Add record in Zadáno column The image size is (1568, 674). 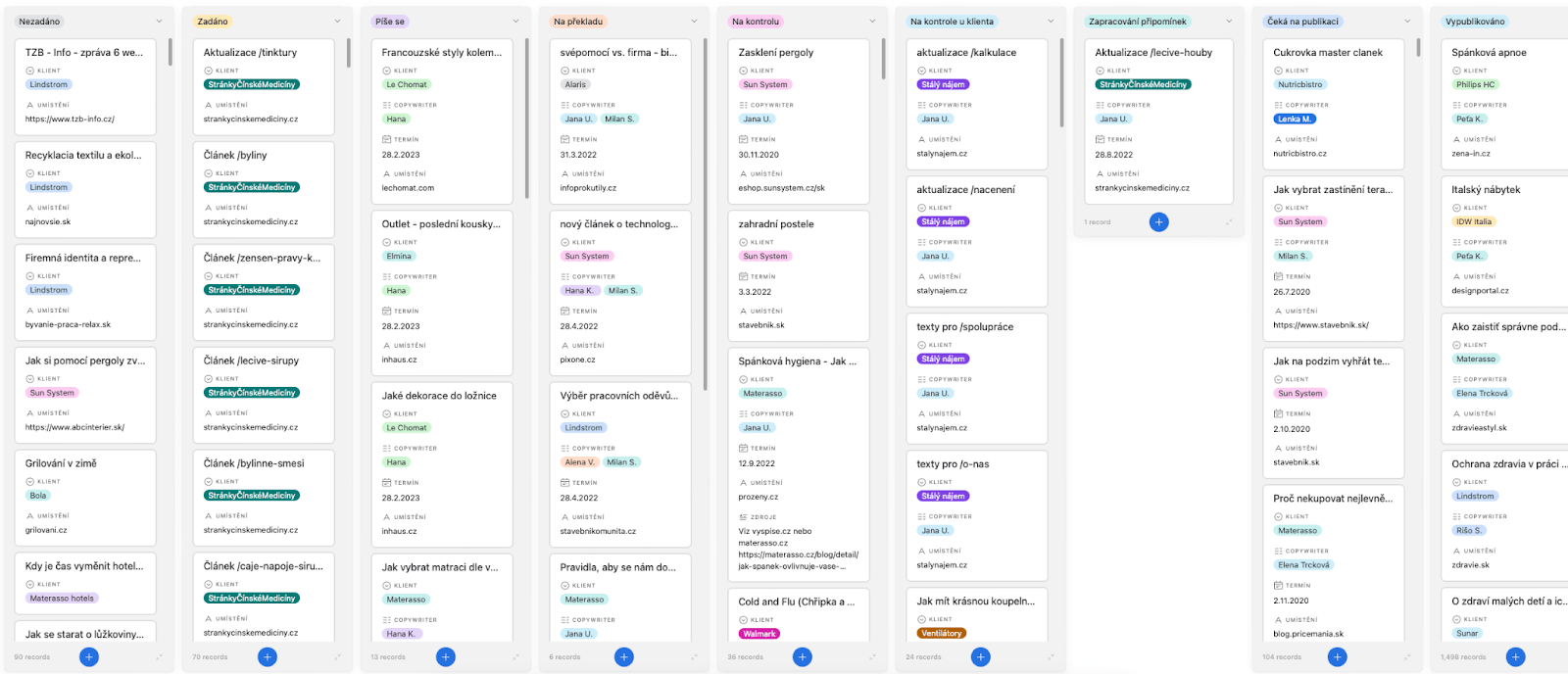click(x=268, y=657)
